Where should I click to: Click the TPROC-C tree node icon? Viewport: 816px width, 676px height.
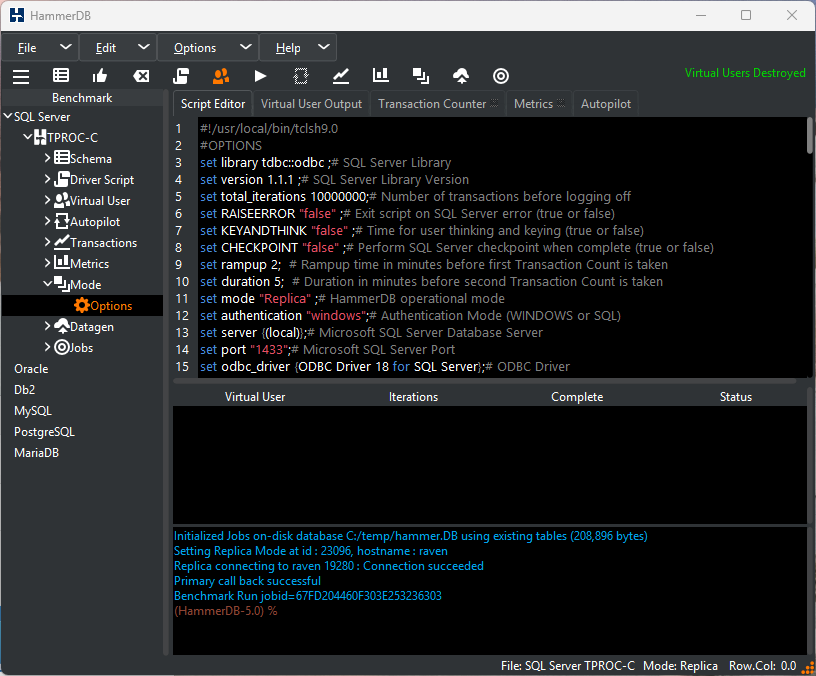40,137
